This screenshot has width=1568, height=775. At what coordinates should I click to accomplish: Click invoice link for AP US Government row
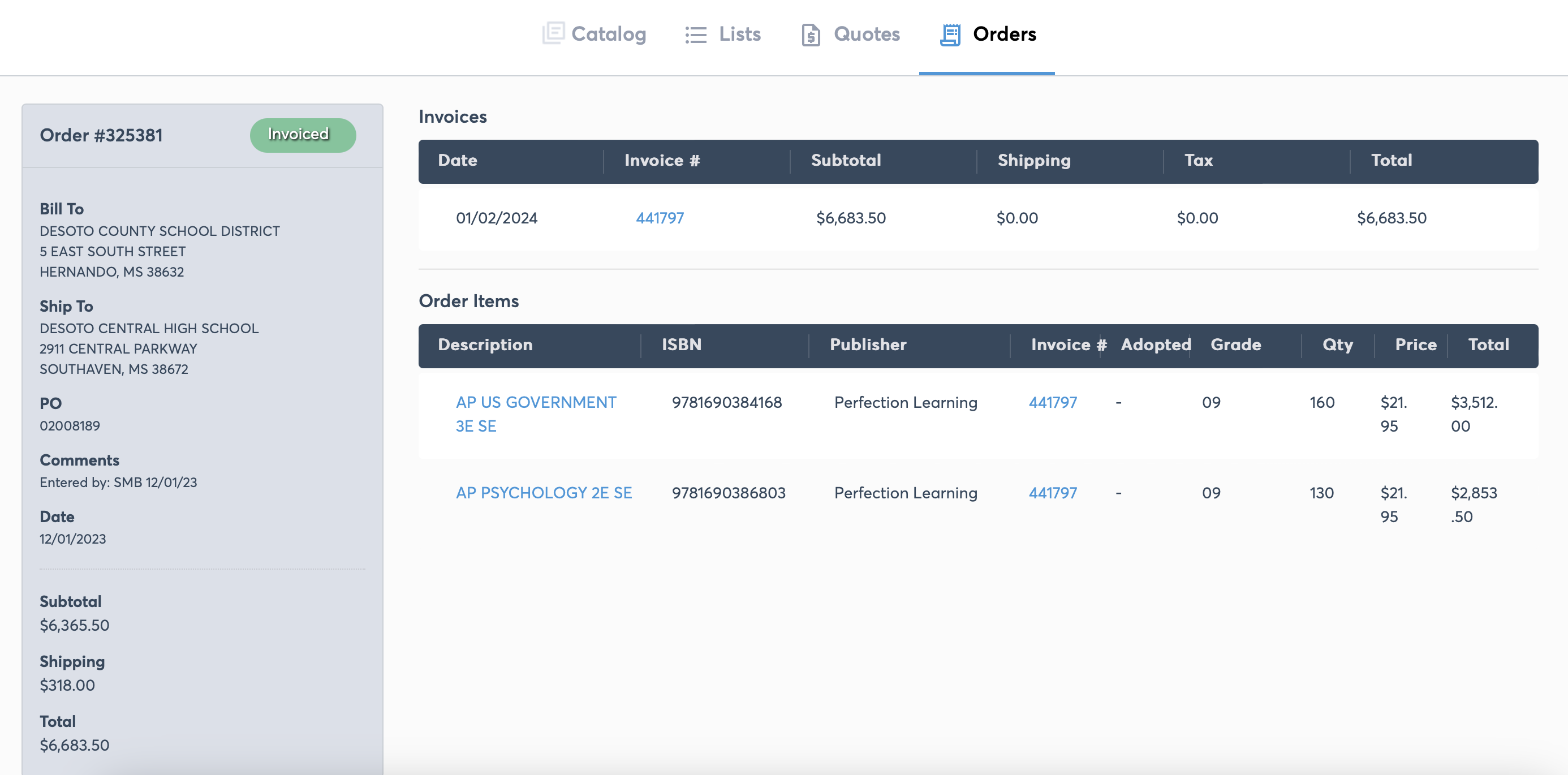1053,402
